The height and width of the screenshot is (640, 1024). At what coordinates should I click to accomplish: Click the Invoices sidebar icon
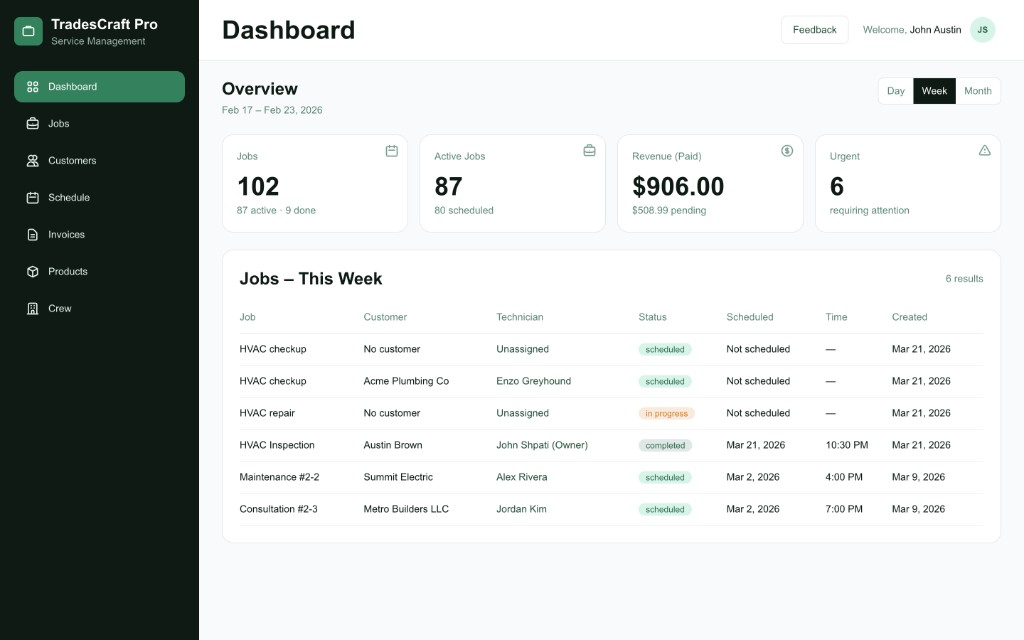coord(30,234)
